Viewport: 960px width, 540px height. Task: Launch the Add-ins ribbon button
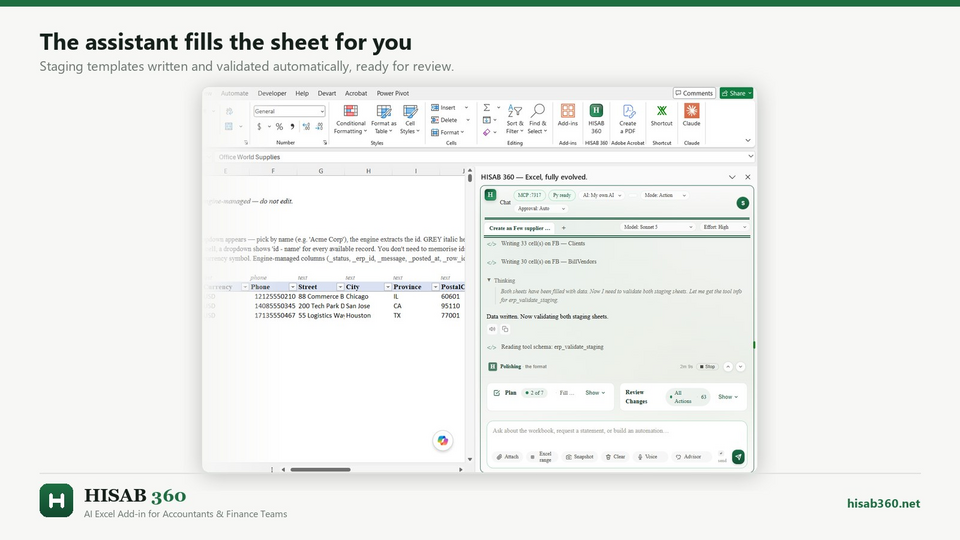pyautogui.click(x=568, y=116)
